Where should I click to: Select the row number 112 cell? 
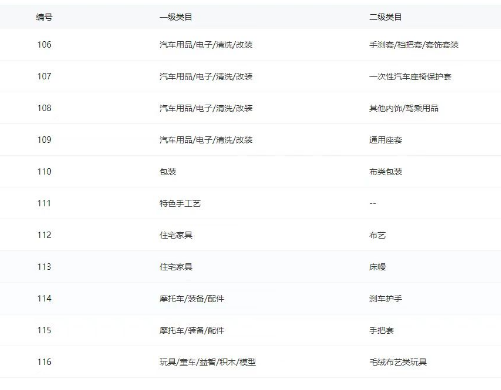point(44,235)
